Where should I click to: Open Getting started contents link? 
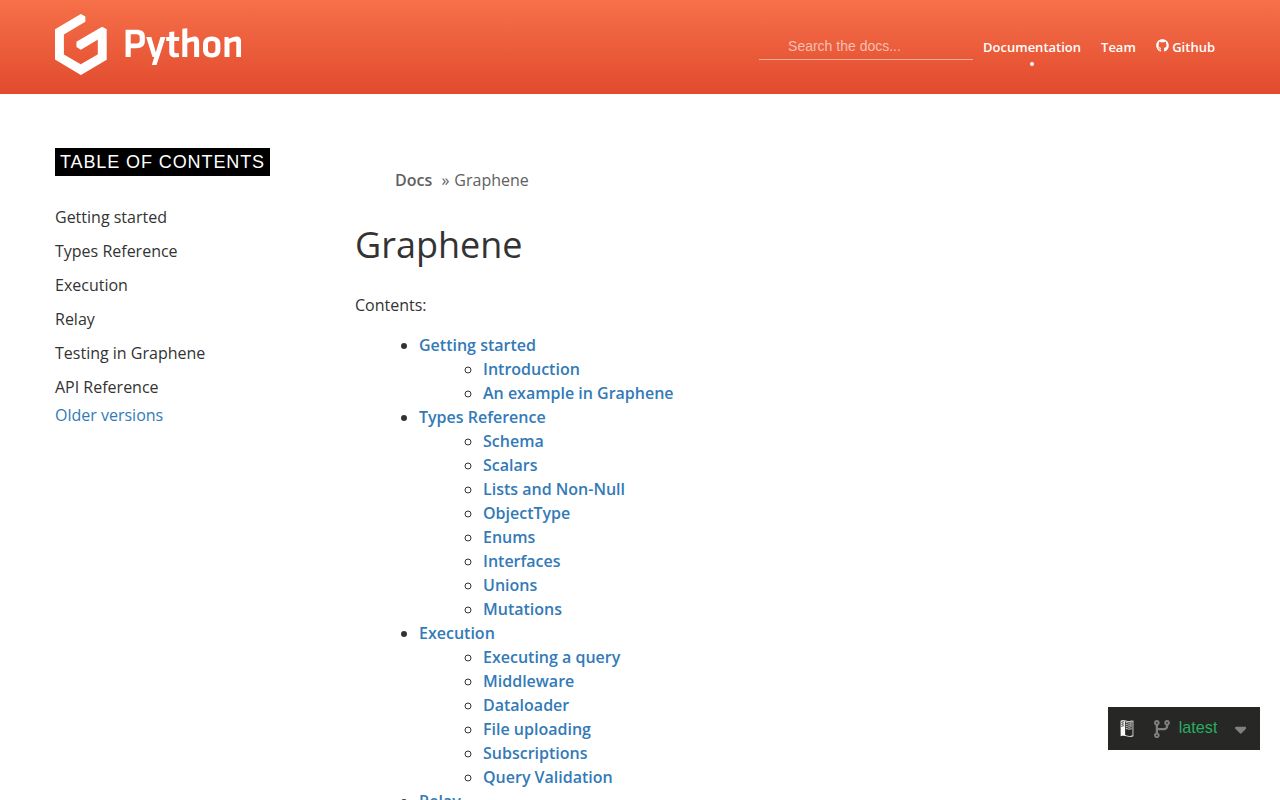(x=477, y=345)
